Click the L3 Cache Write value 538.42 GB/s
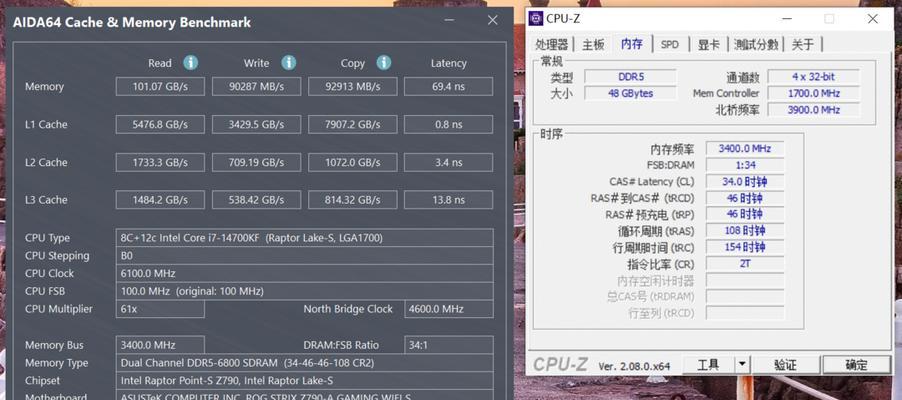Viewport: 902px width, 400px height. click(256, 200)
